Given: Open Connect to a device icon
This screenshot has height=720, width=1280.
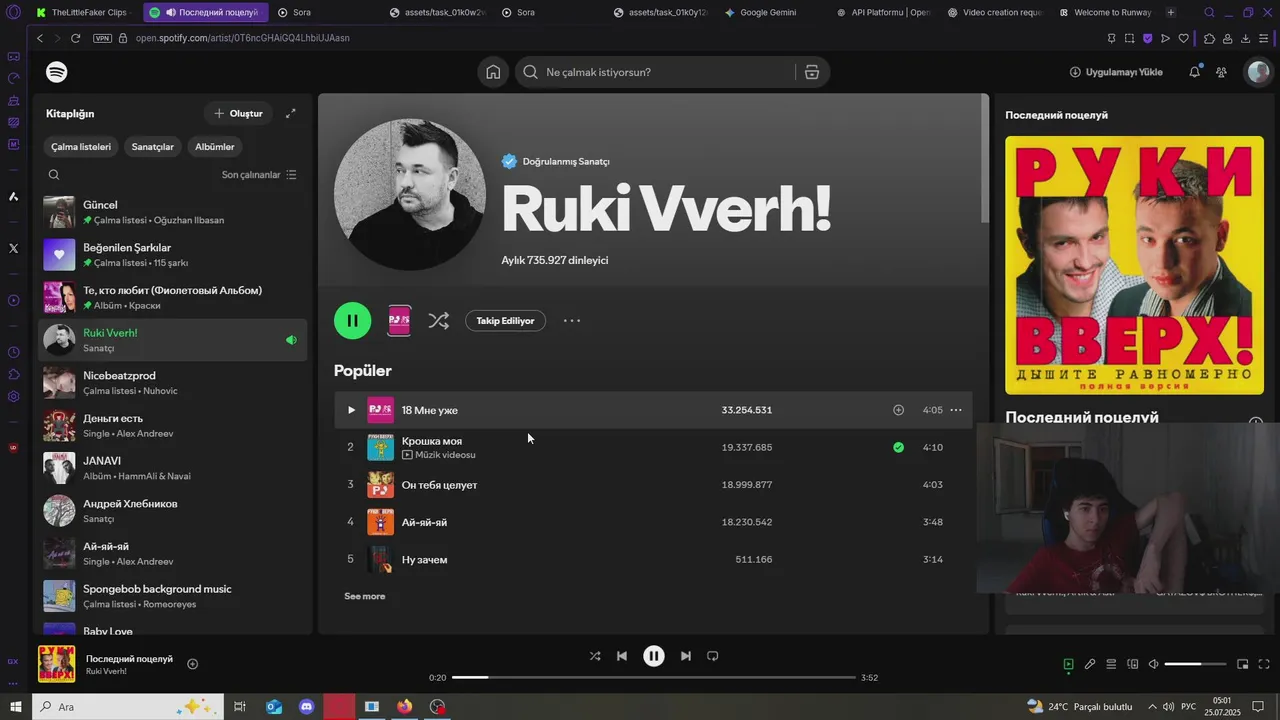Looking at the screenshot, I should pos(1133,664).
